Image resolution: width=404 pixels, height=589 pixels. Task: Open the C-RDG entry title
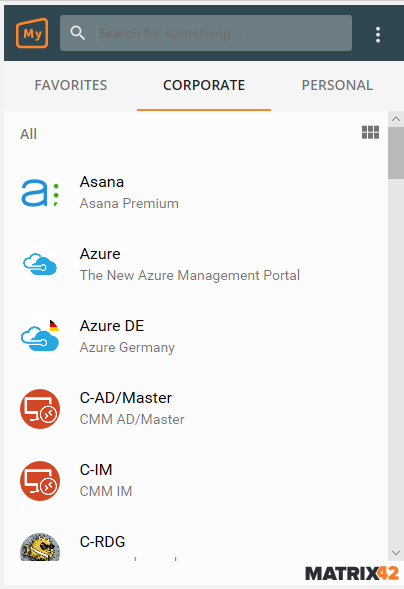coord(102,542)
